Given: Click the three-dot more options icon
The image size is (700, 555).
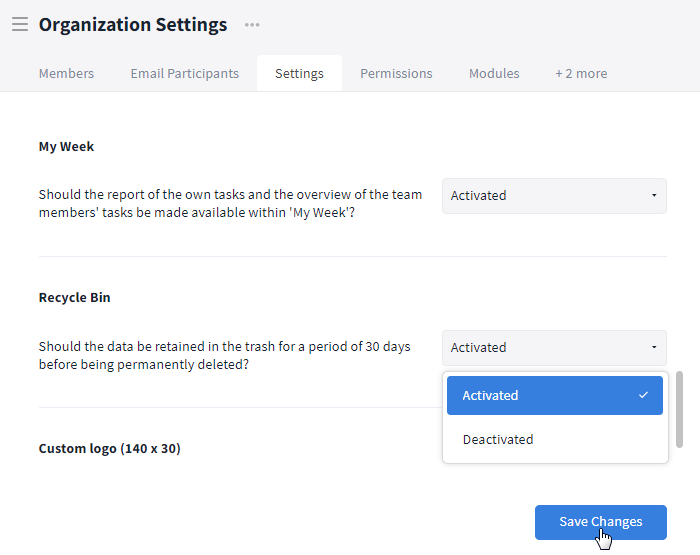Looking at the screenshot, I should pos(252,25).
